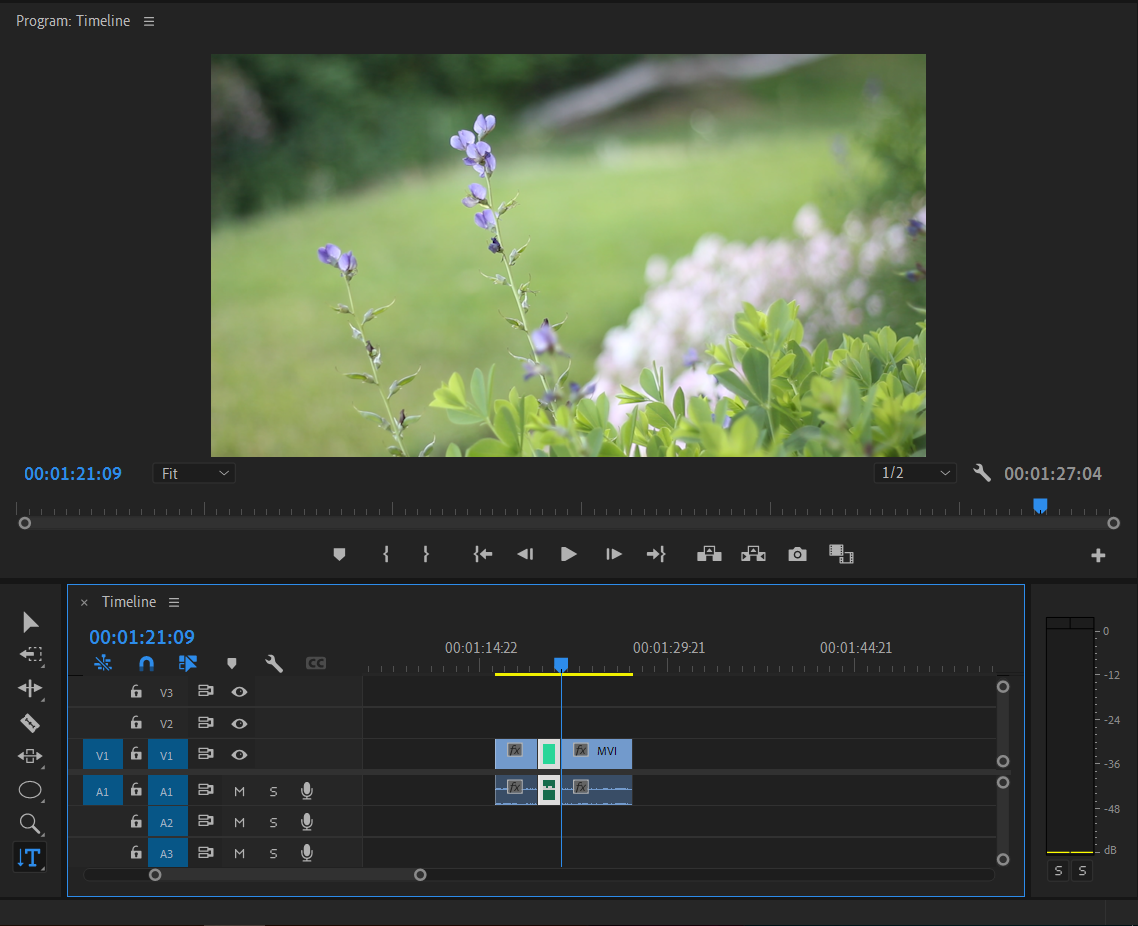Viewport: 1138px width, 926px height.
Task: Hide the V1 track output eye
Action: (239, 755)
